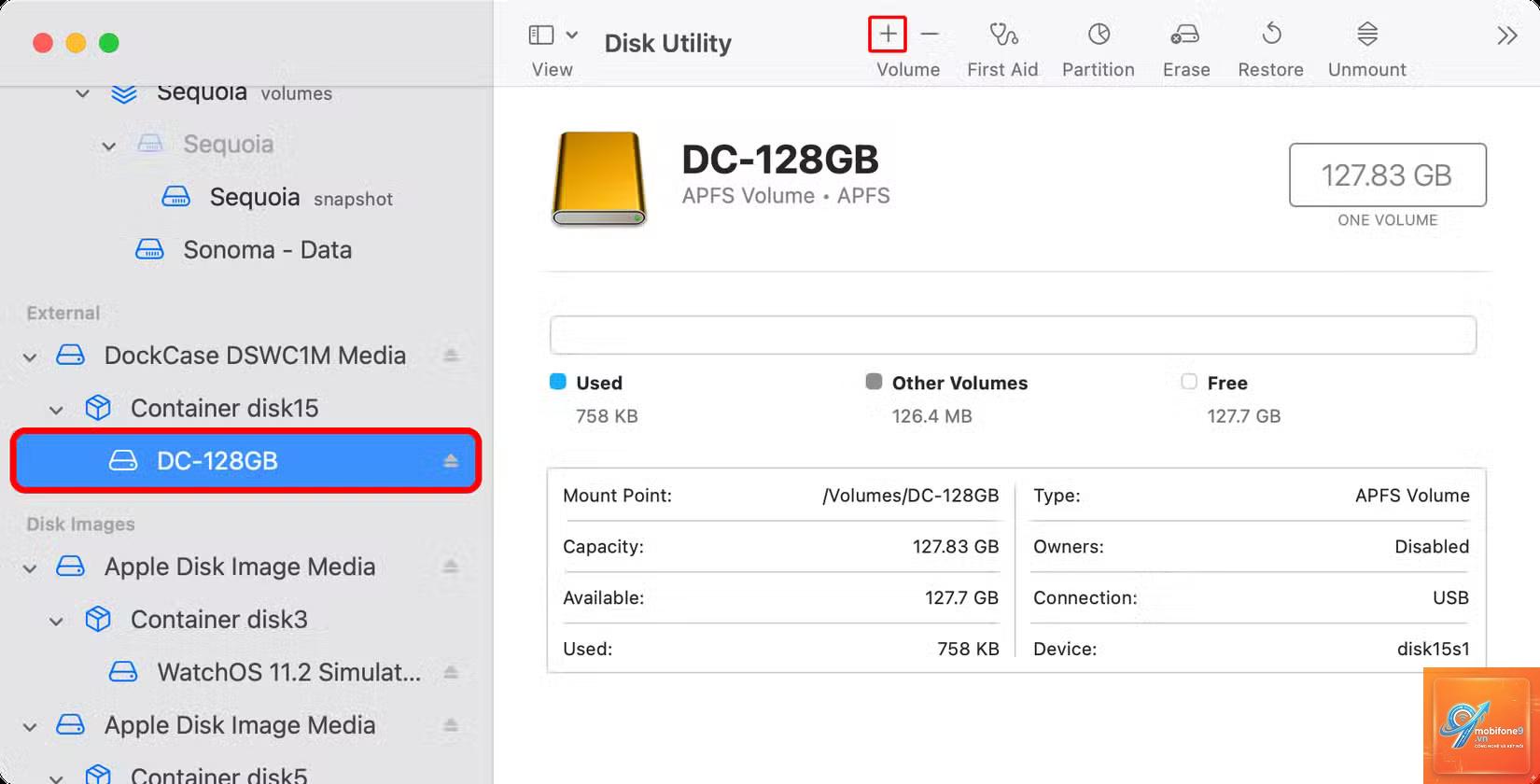
Task: Click the External section header
Action: point(63,314)
